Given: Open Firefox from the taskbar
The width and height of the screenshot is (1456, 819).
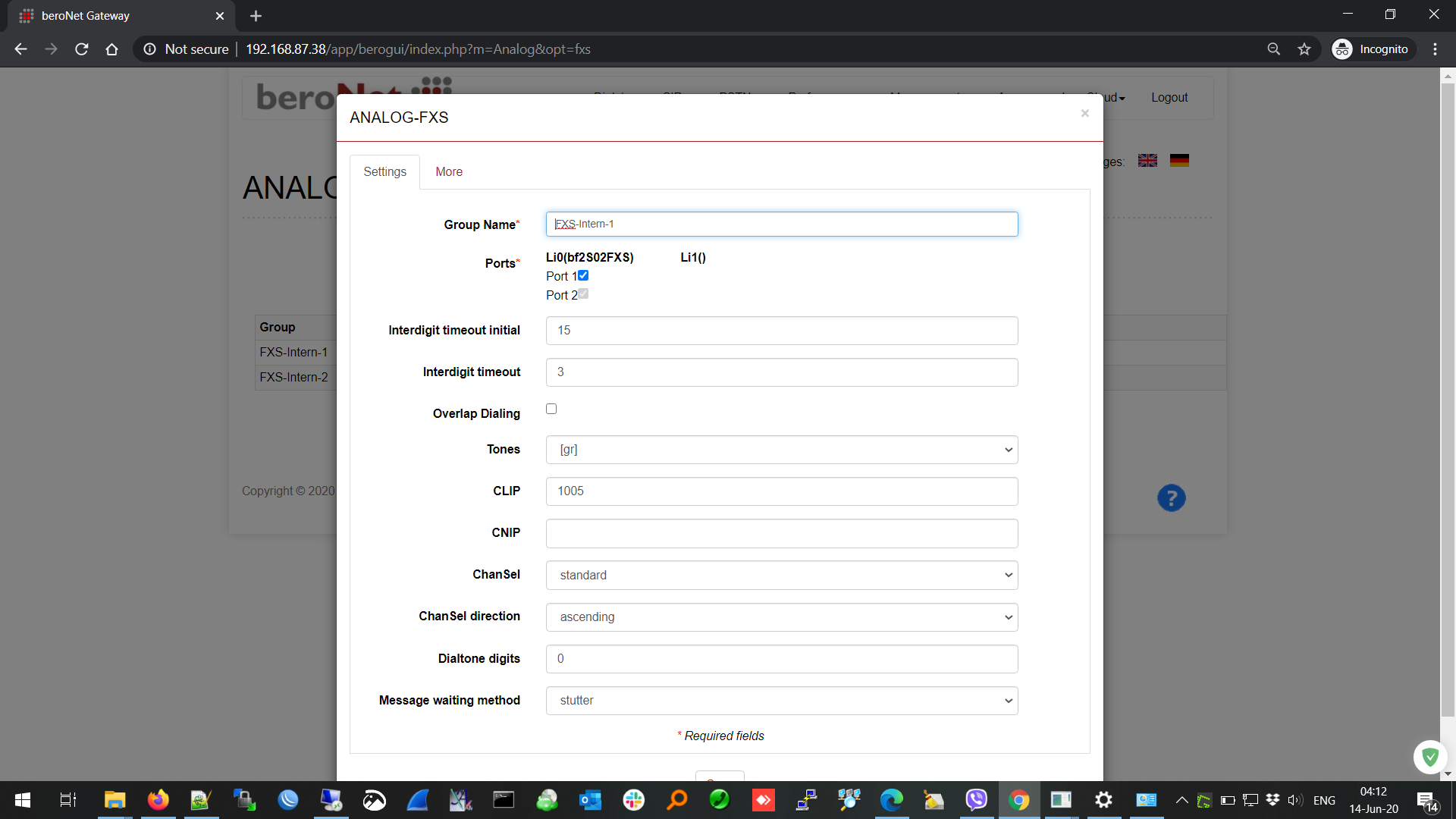Looking at the screenshot, I should [x=158, y=800].
